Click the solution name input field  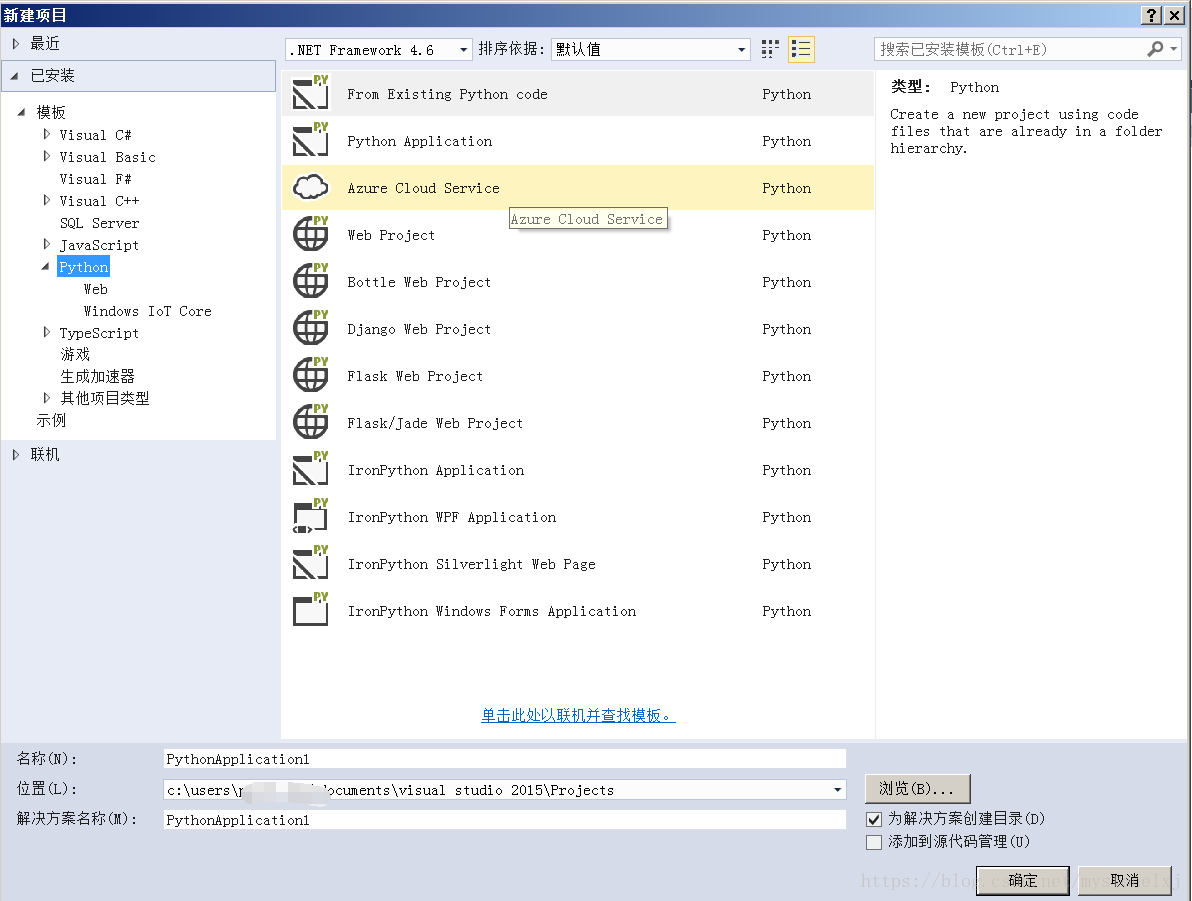(505, 820)
